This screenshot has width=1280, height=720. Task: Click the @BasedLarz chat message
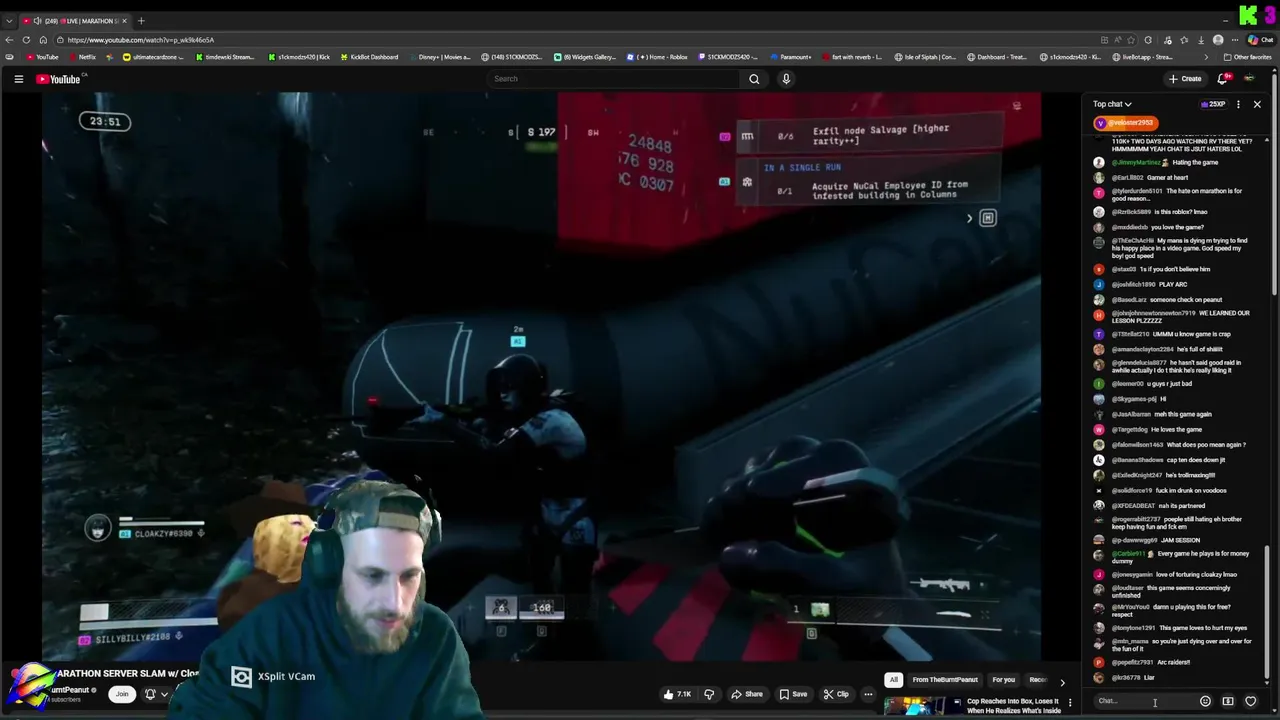click(1157, 299)
